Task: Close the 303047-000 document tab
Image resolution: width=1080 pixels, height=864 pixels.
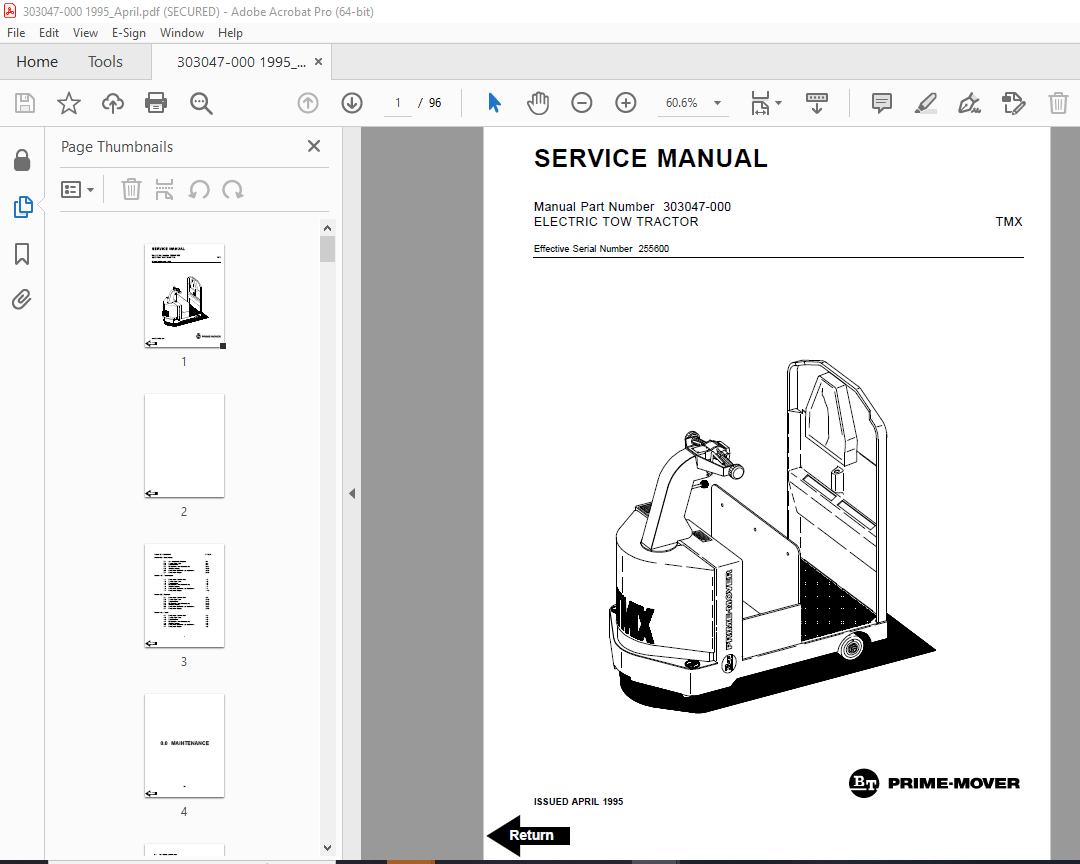Action: [x=318, y=61]
